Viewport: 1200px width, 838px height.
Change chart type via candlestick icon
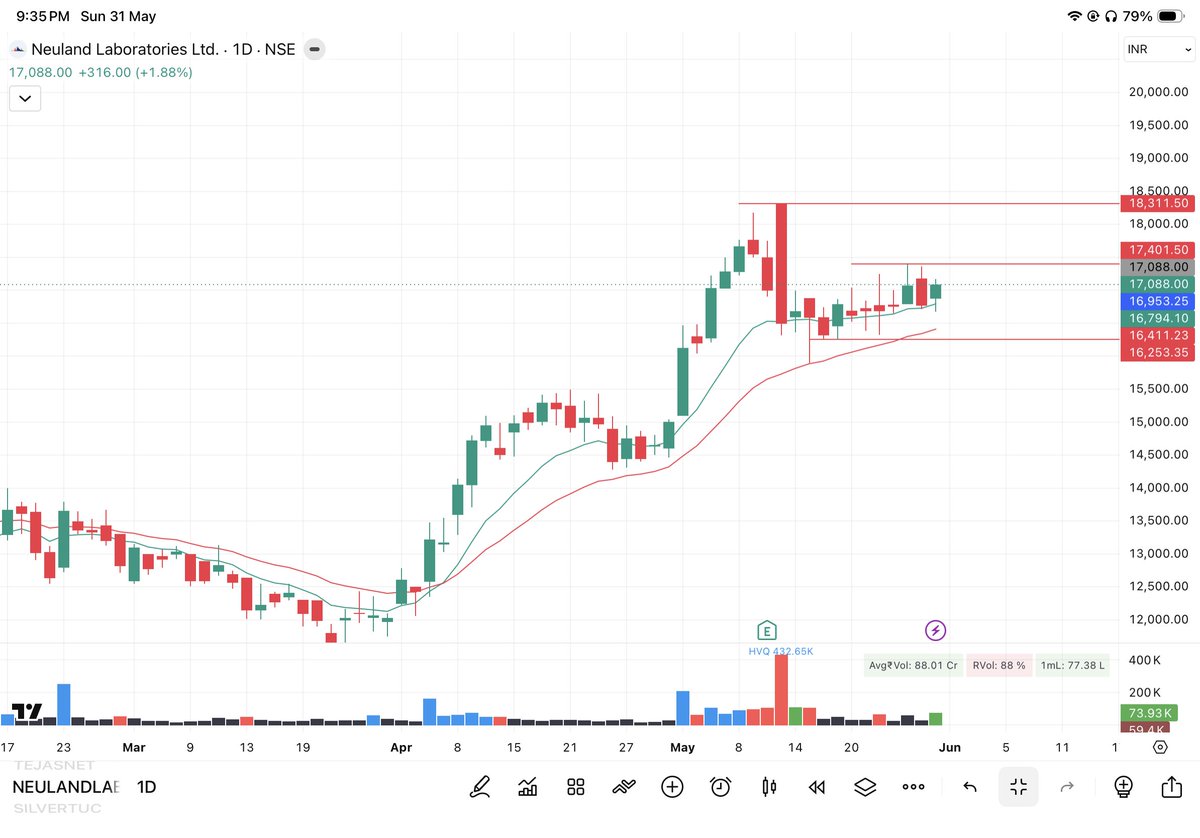pyautogui.click(x=768, y=787)
